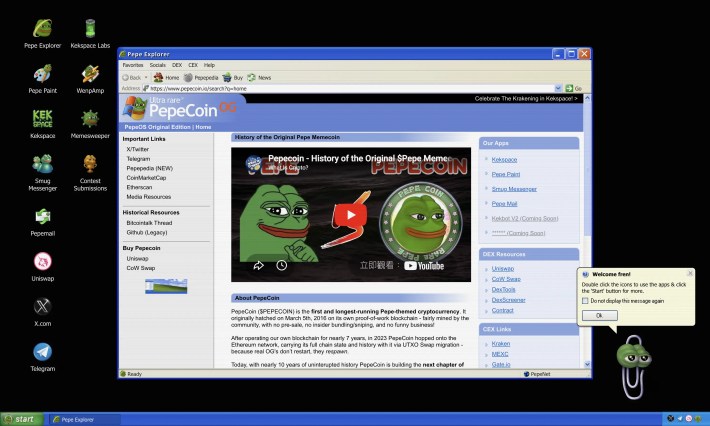
Task: Open the Socials menu
Action: [158, 65]
